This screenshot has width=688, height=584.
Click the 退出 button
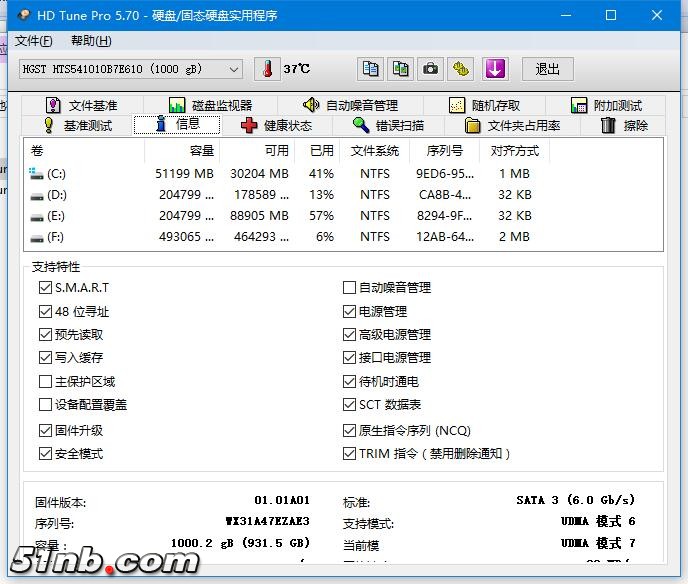(548, 69)
